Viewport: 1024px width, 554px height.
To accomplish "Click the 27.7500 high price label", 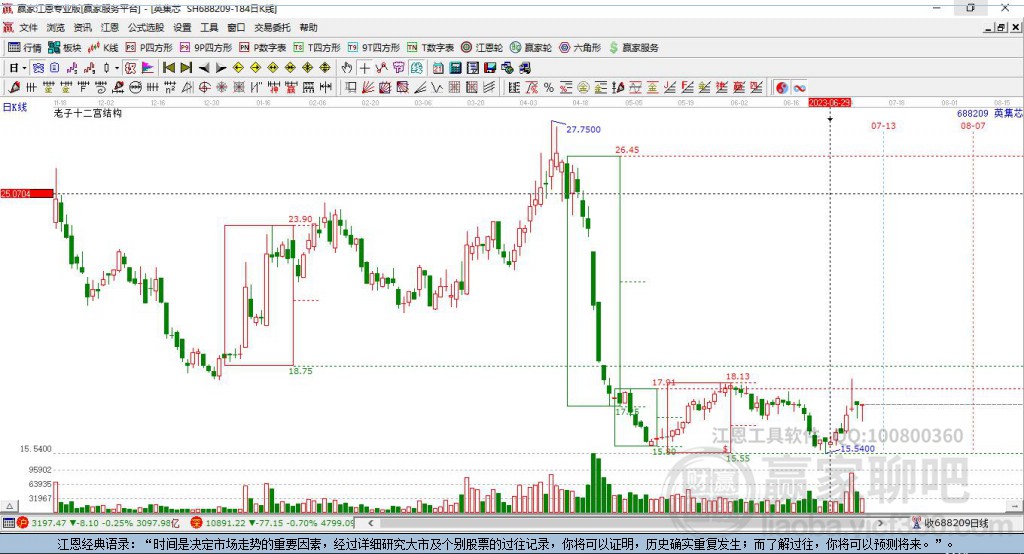I will (583, 129).
